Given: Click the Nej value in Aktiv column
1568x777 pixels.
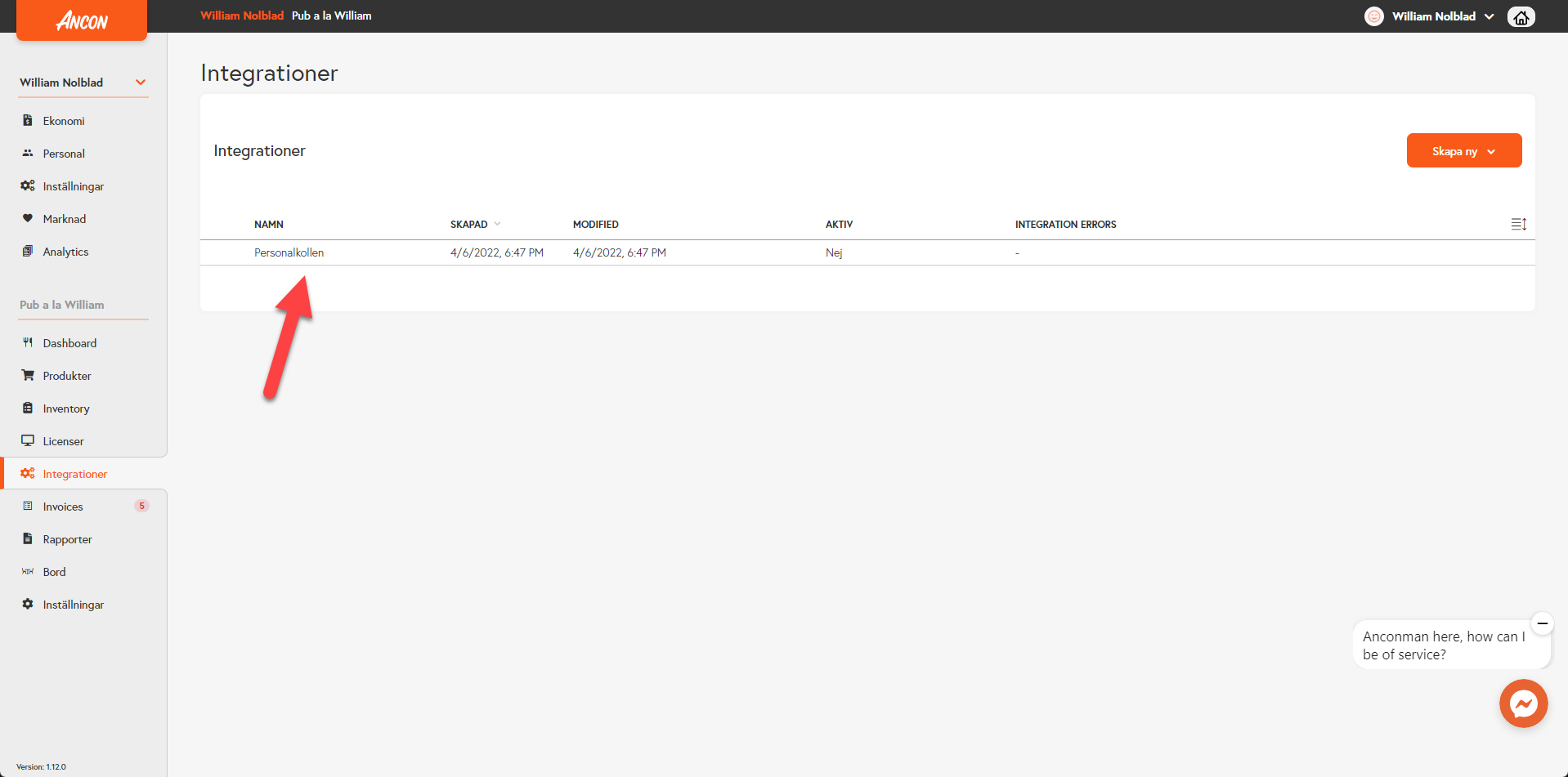Looking at the screenshot, I should (x=834, y=252).
